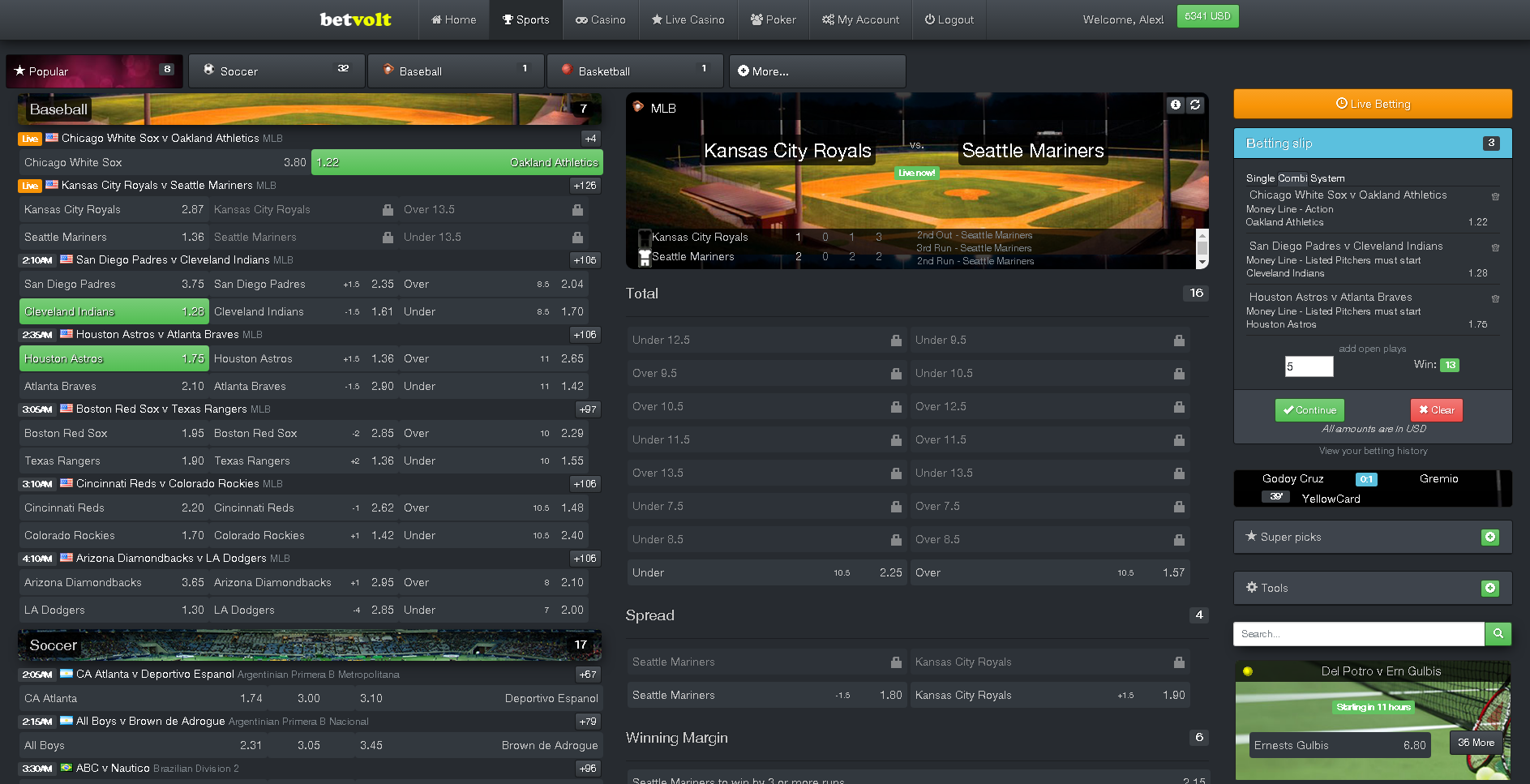1530x784 pixels.
Task: Click the betvolt logo
Action: tap(355, 19)
